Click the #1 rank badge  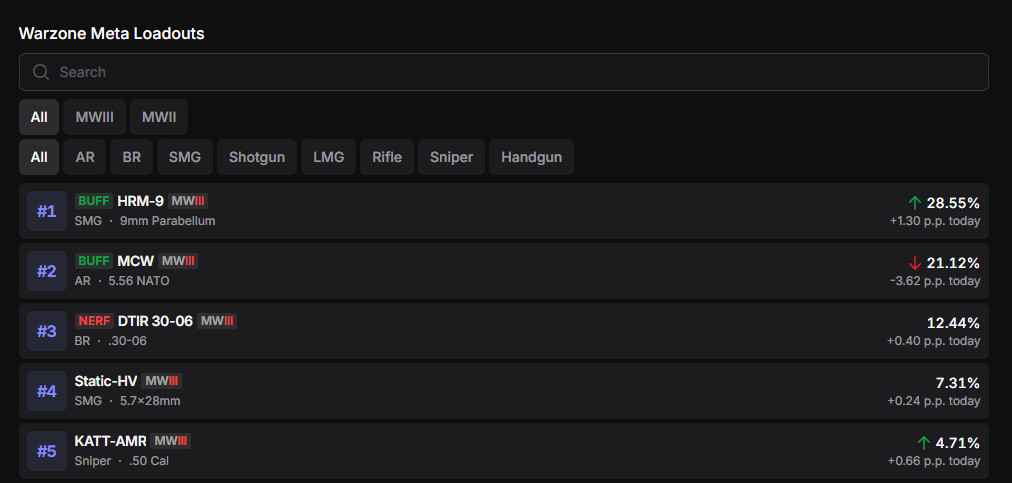coord(47,211)
